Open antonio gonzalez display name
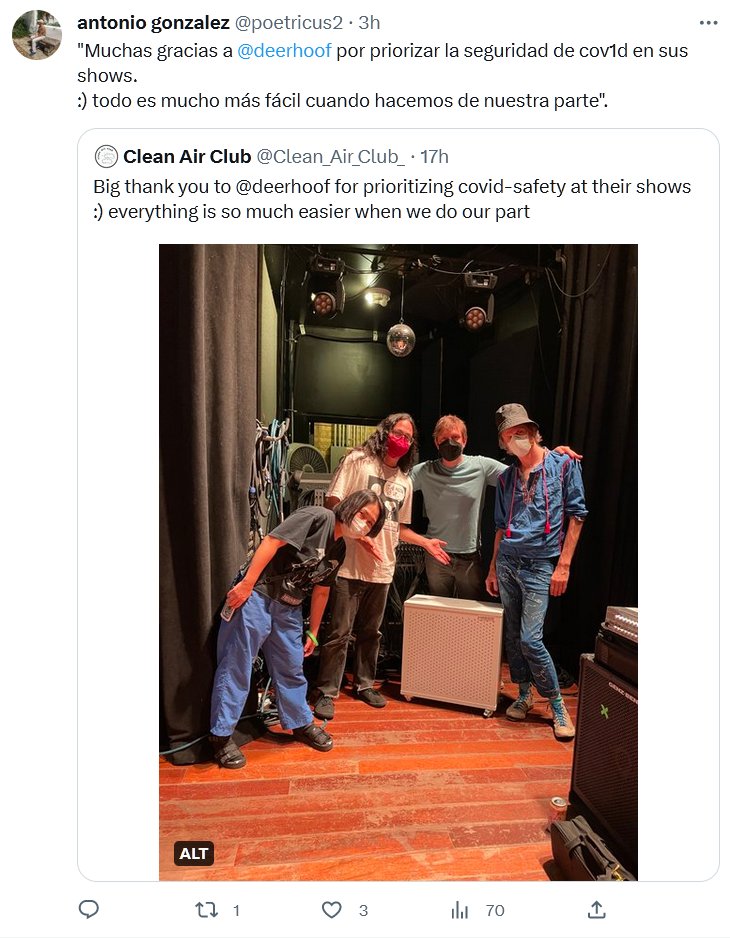Screen dimensions: 730x938 pos(153,23)
